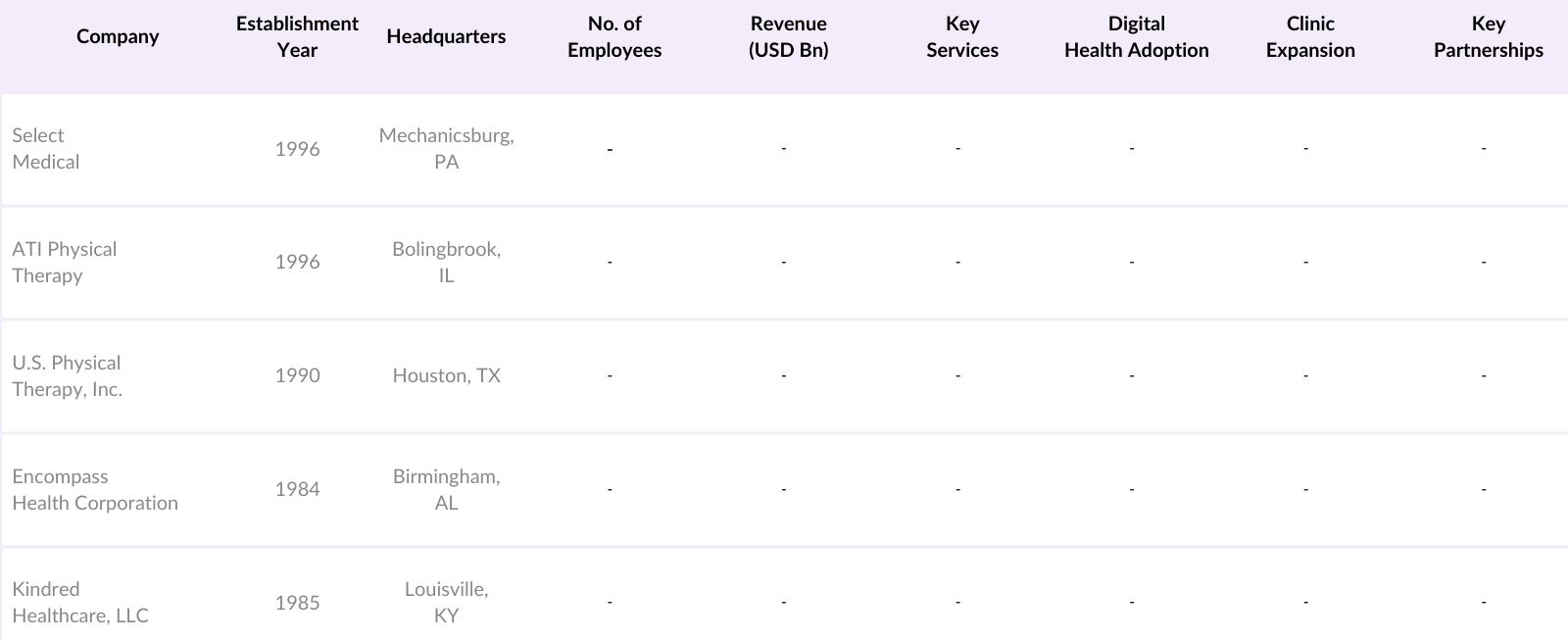
Task: Click the Houston, TX headquarters cell
Action: pos(446,375)
